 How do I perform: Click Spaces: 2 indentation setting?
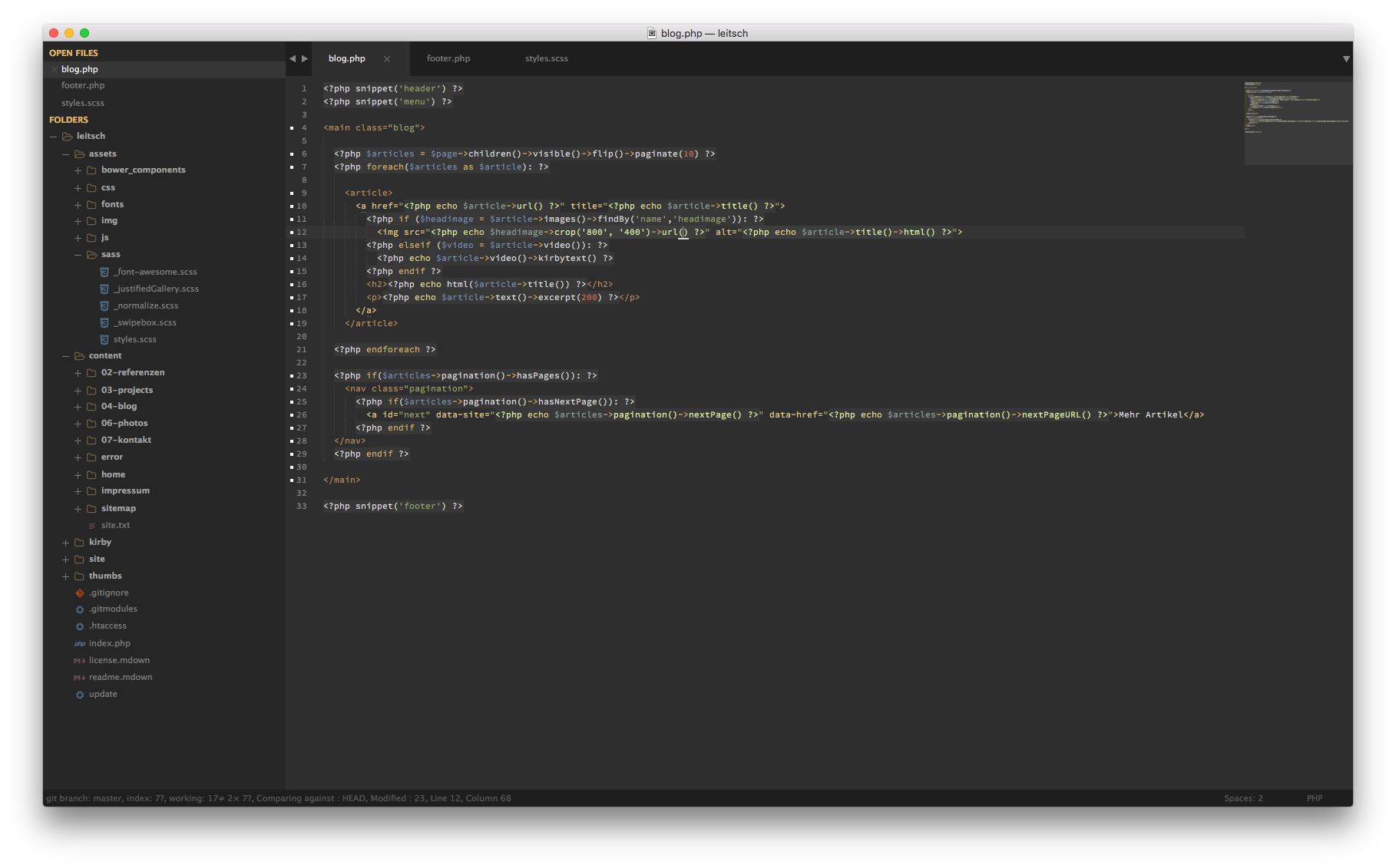click(x=1242, y=798)
